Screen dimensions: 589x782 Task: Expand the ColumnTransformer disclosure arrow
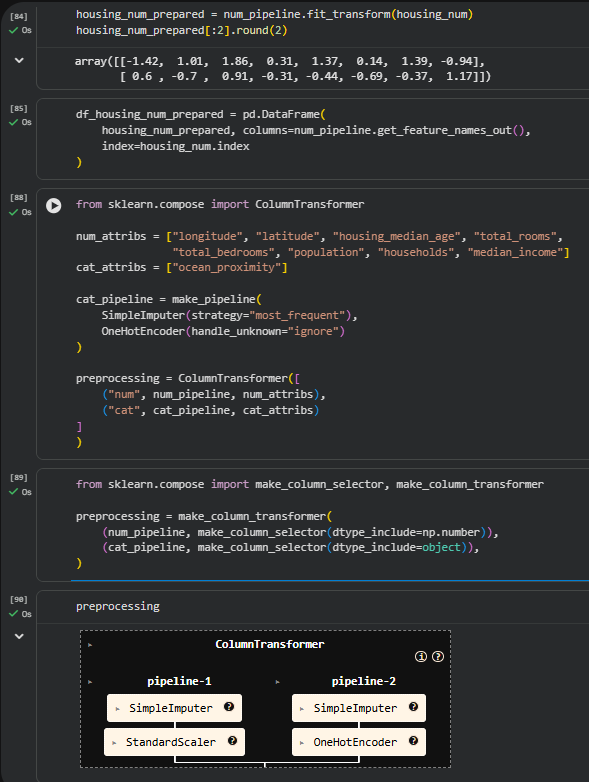point(90,645)
